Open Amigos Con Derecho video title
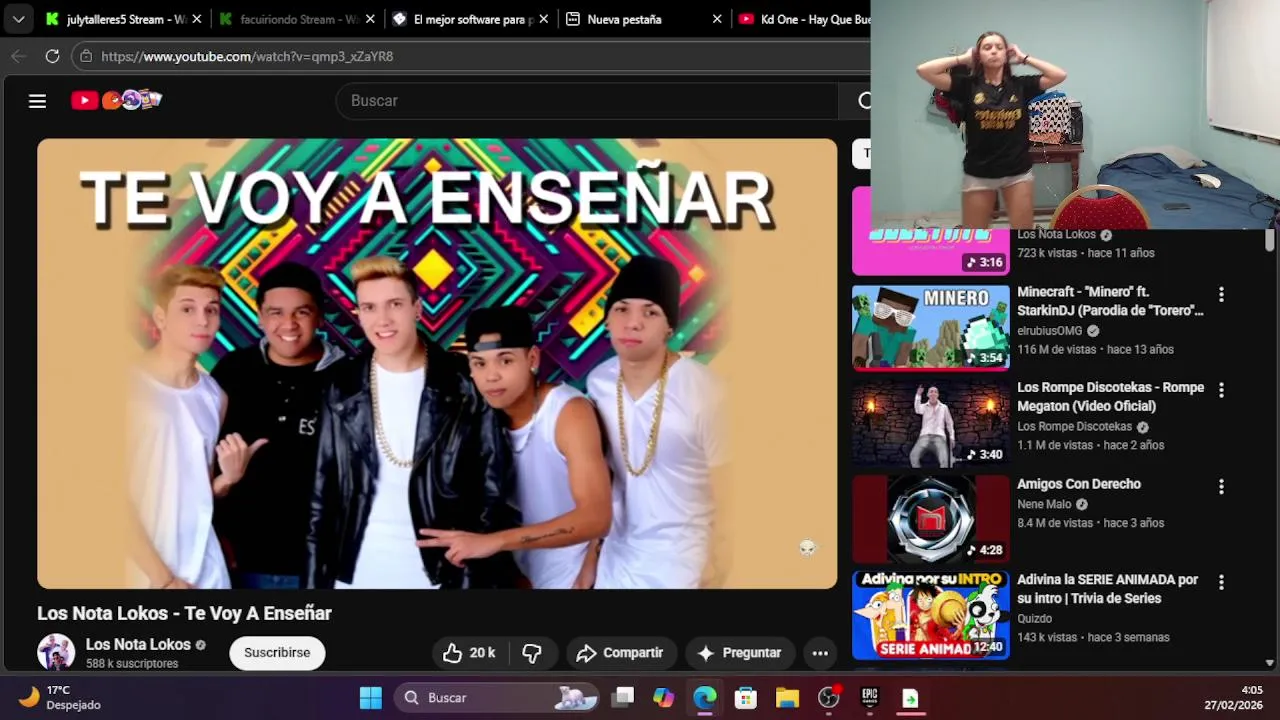 click(x=1079, y=484)
